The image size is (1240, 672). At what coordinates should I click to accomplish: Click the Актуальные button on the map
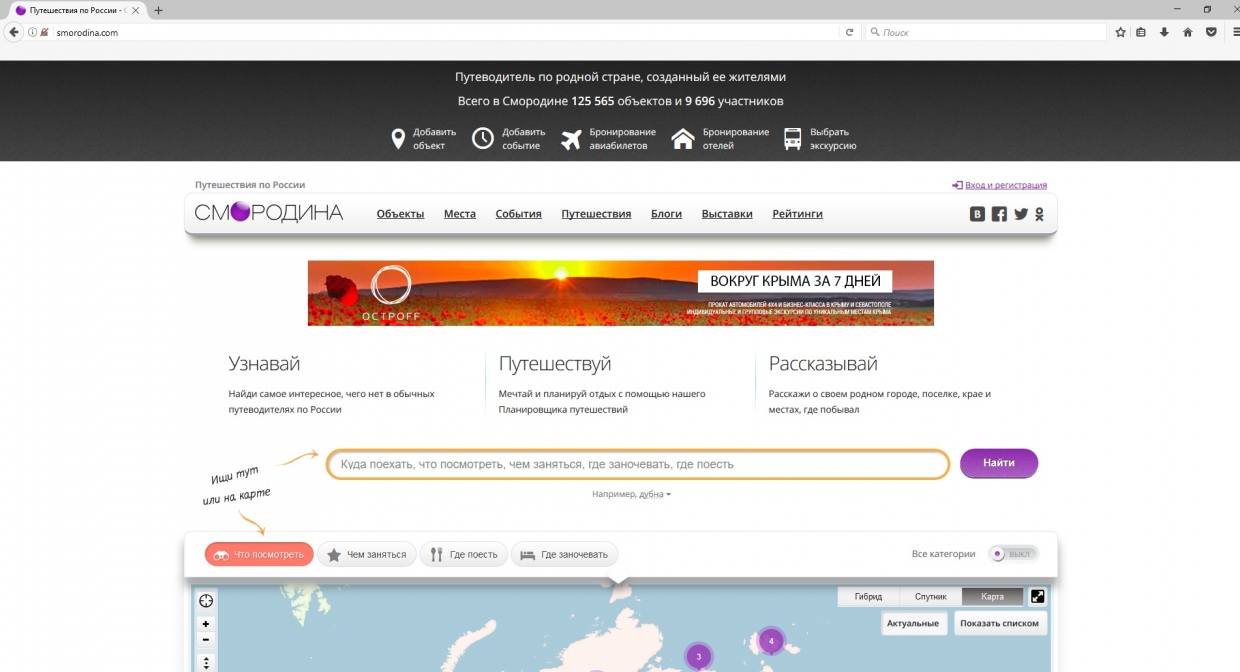click(913, 623)
